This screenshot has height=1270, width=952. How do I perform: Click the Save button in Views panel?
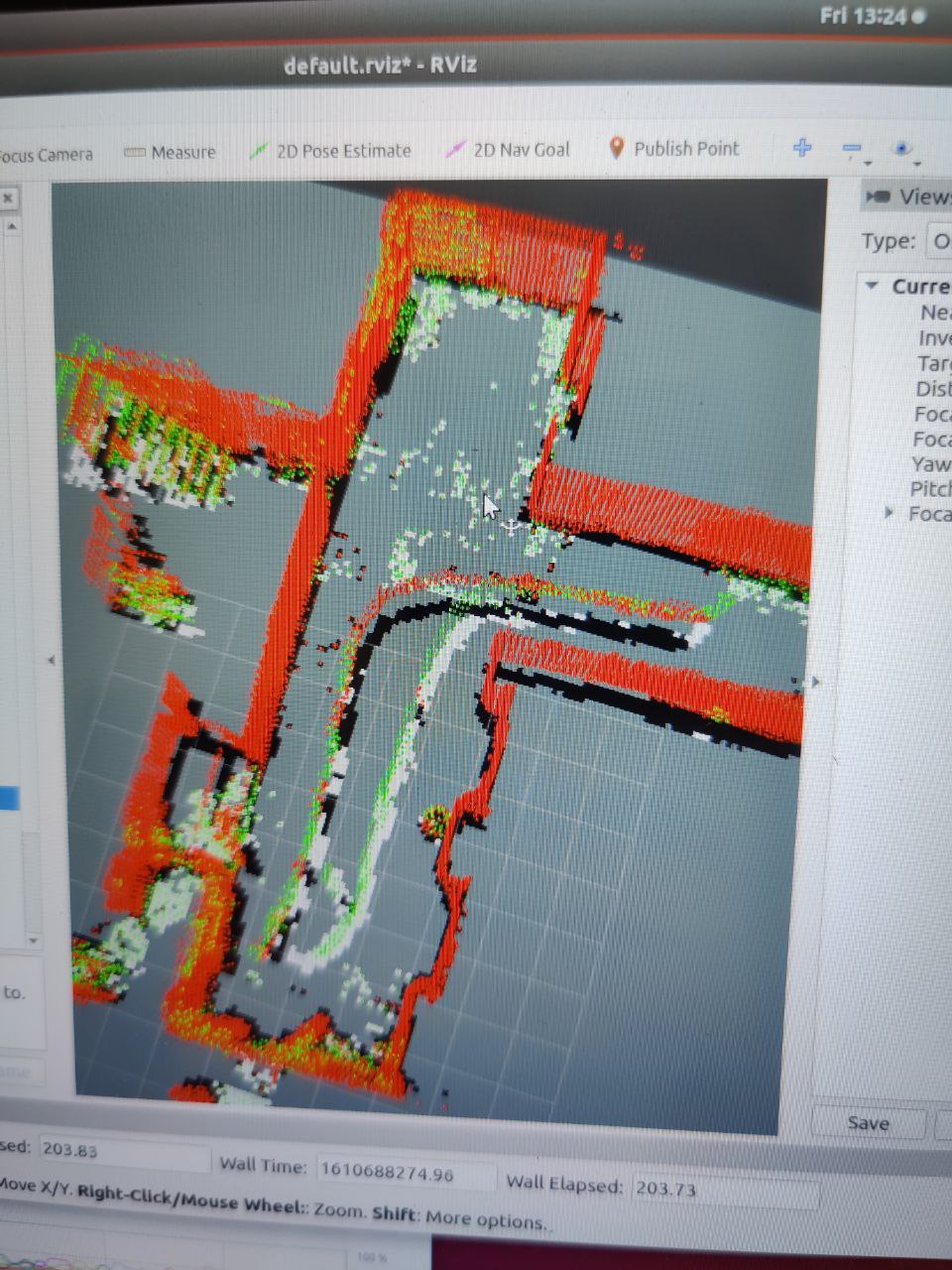(868, 1123)
